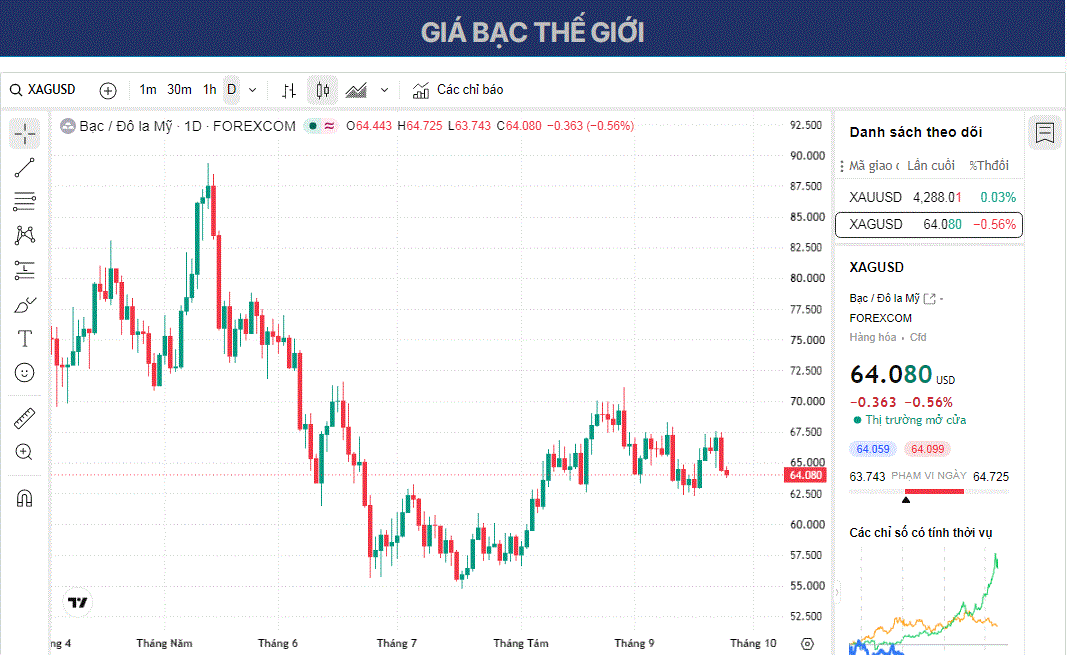Click the GIÁ BẠC THẾ GIỚI header

click(x=532, y=32)
